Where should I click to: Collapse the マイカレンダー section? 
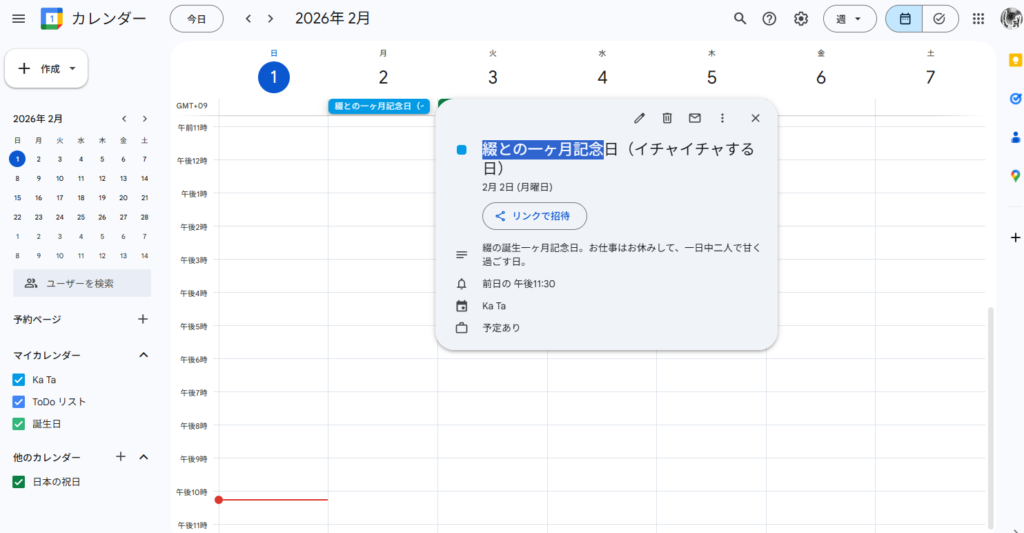[x=143, y=355]
